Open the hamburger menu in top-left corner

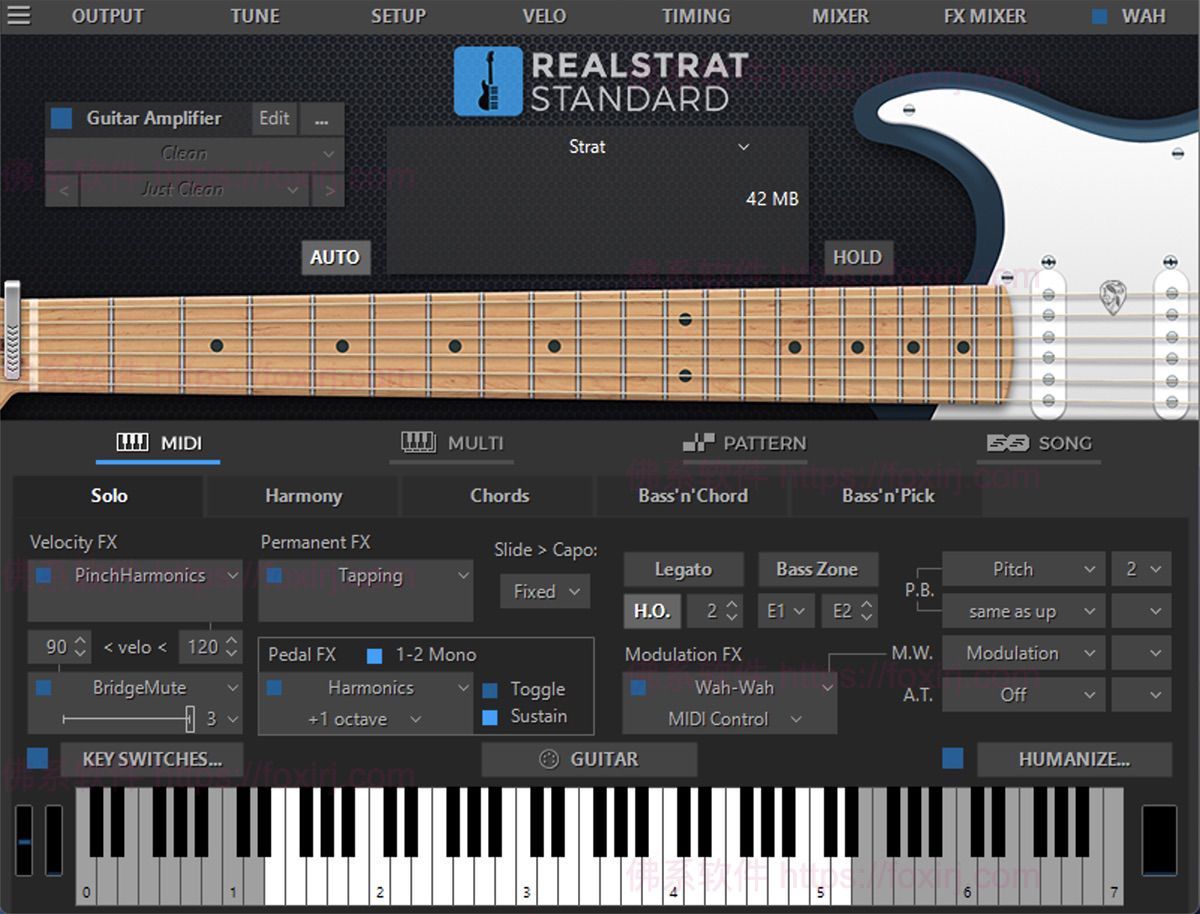21,16
